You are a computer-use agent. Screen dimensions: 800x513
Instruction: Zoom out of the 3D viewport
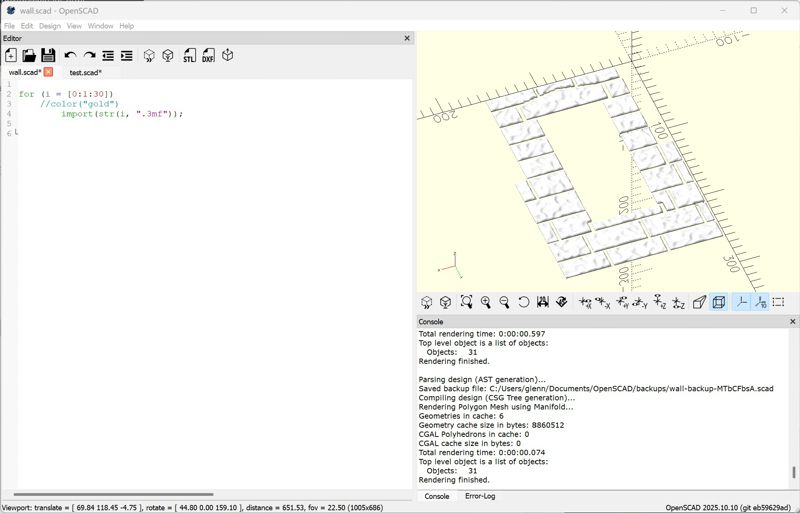(x=504, y=302)
